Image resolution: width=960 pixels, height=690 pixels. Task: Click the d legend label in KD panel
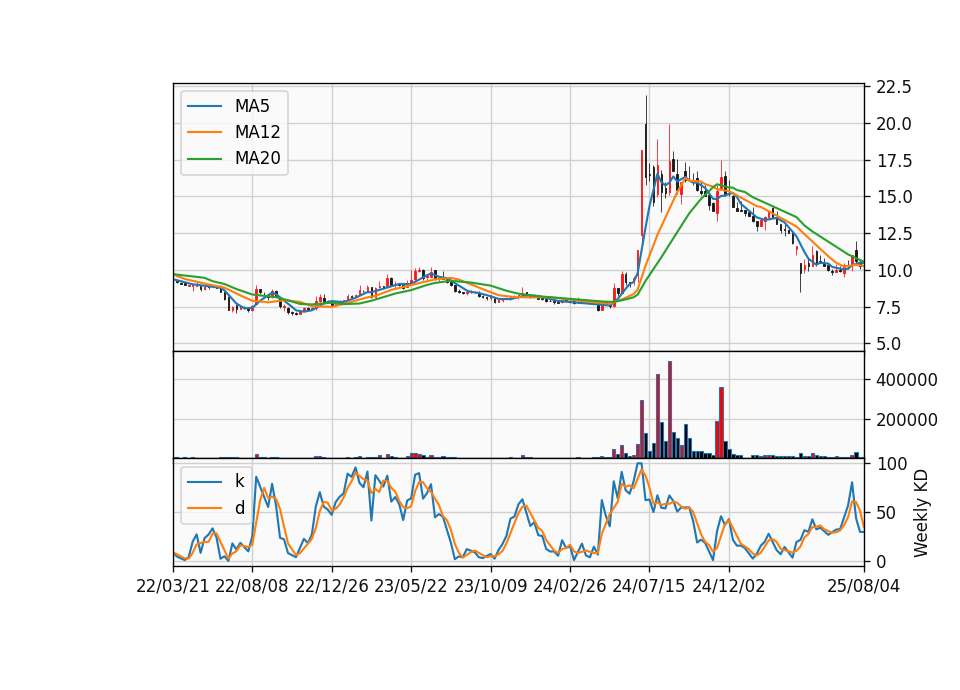(239, 508)
